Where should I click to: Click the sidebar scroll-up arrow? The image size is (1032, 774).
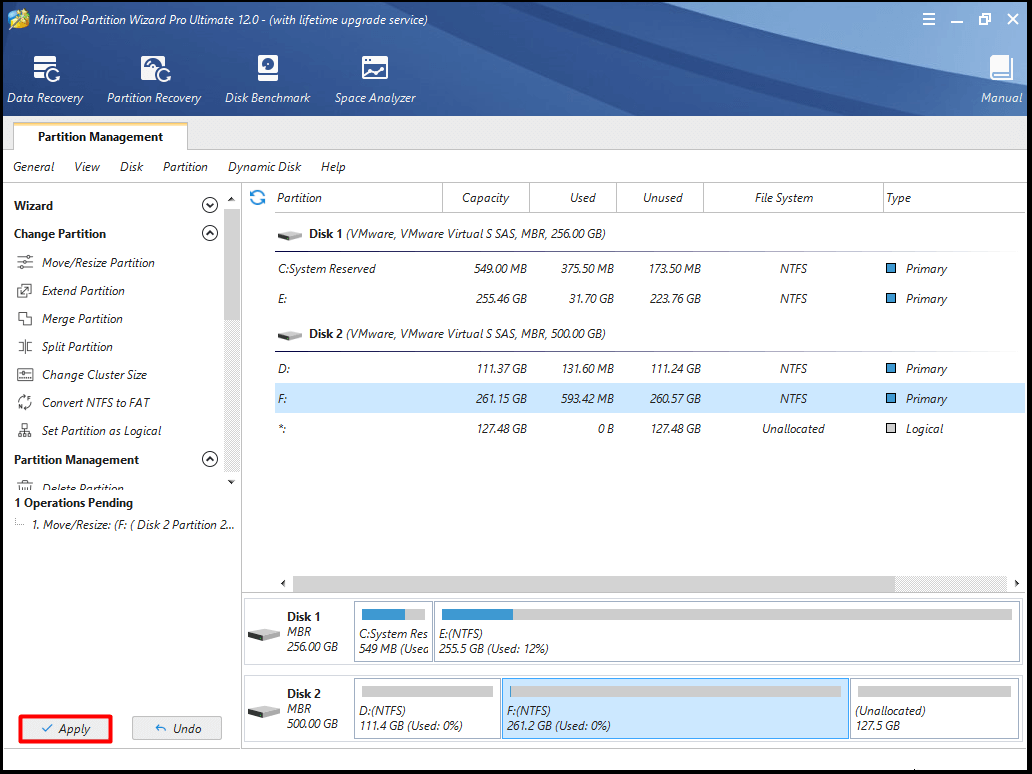(x=231, y=199)
